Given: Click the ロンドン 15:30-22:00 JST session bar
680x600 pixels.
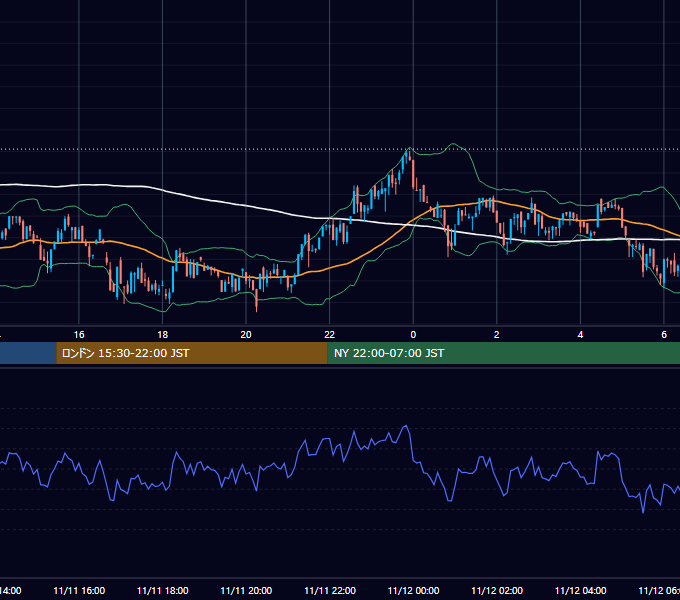Looking at the screenshot, I should pos(192,353).
